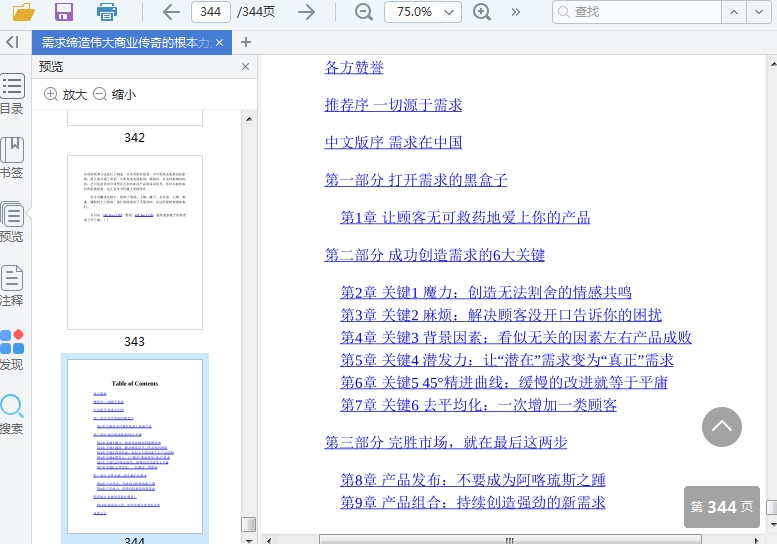Close the 预览 preview panel
Screen dimensions: 777x544
(245, 66)
